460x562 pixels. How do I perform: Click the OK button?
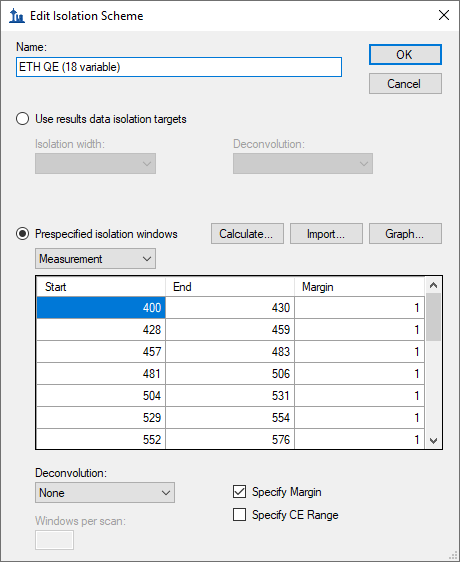pos(405,54)
